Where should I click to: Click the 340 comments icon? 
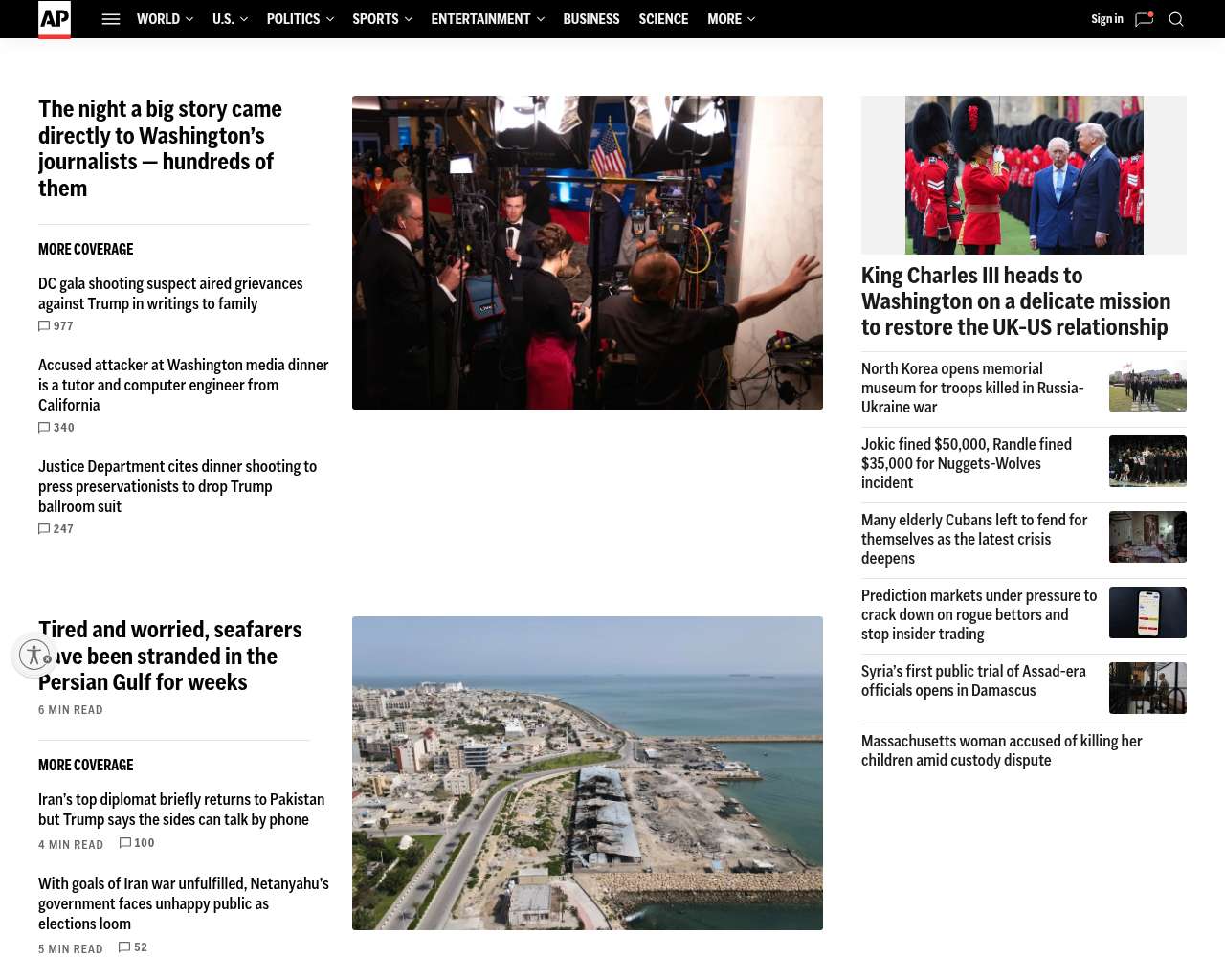(45, 428)
